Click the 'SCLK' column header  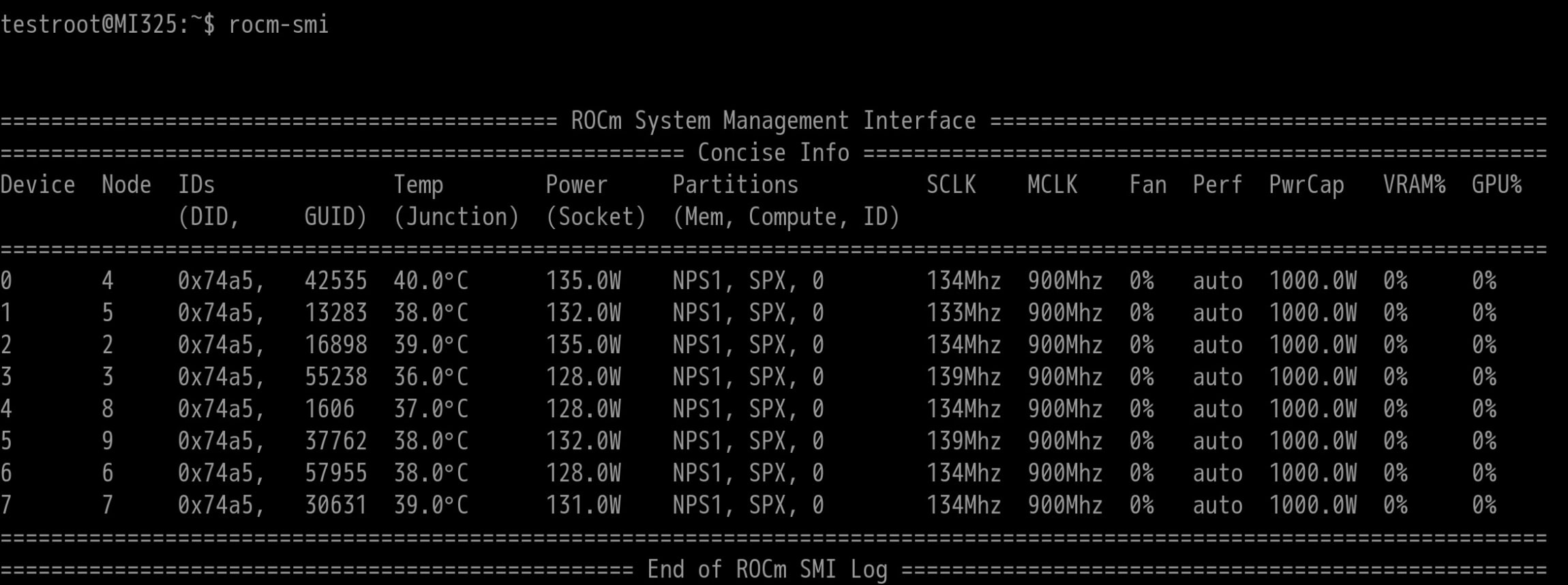click(x=951, y=185)
